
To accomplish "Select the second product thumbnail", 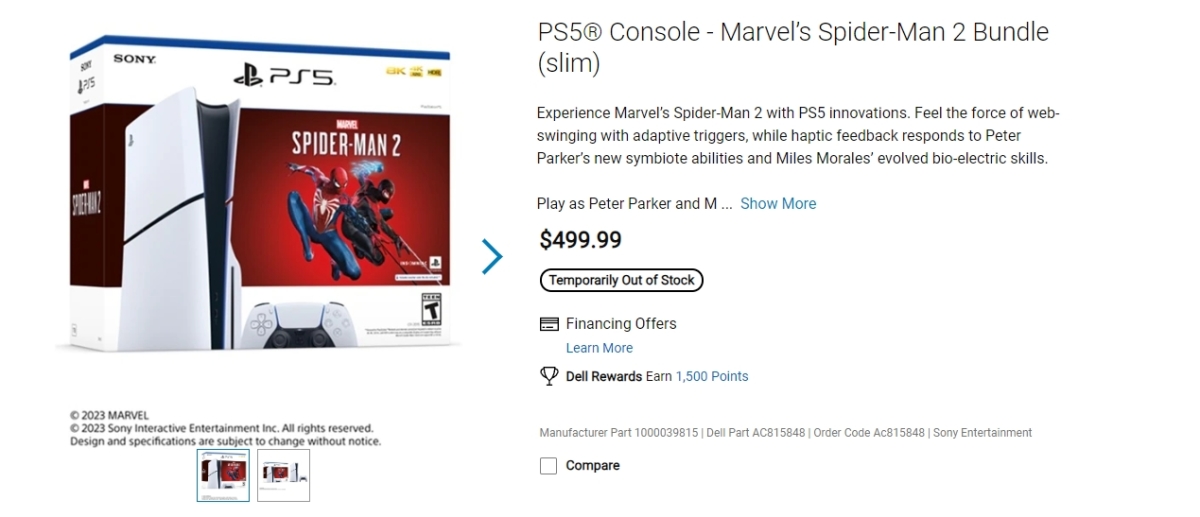I will point(283,475).
